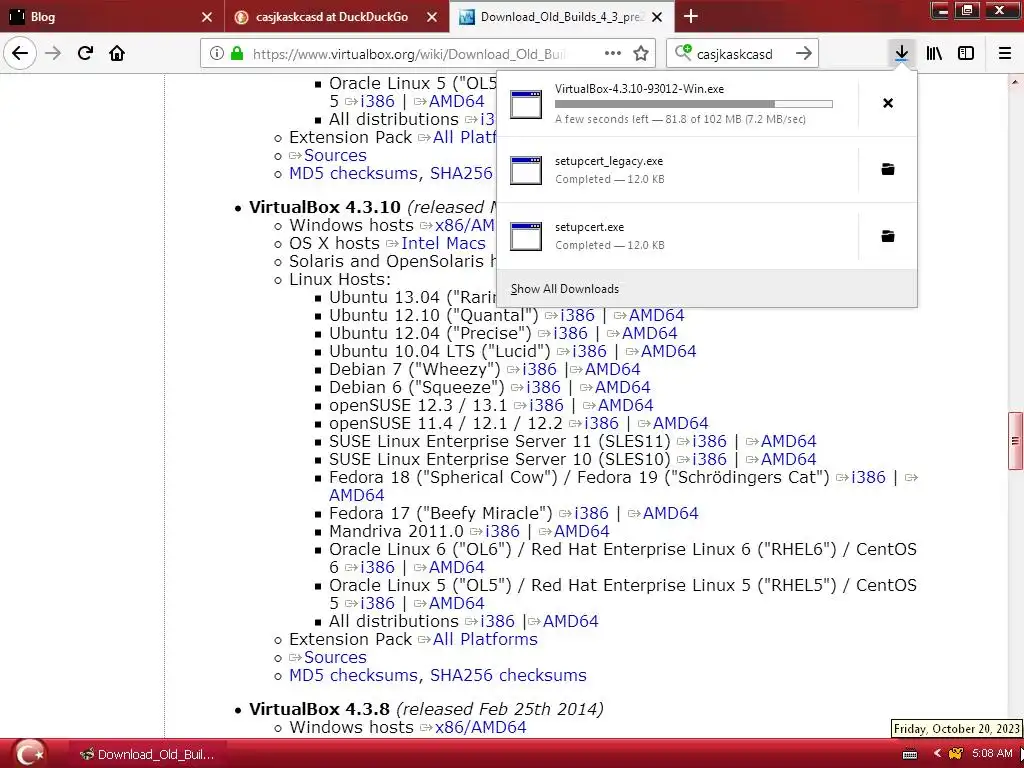Screen dimensions: 1024x768
Task: Click the search engine magnifier icon
Action: 682,52
